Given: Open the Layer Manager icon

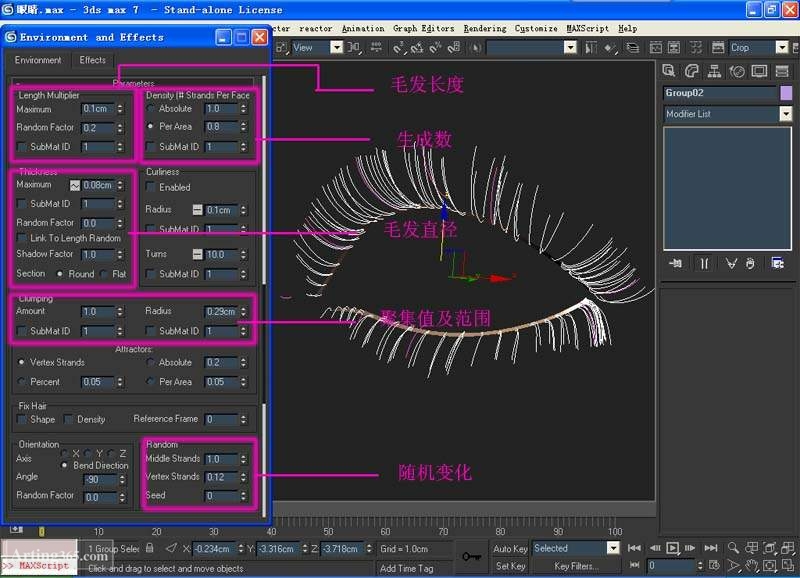Looking at the screenshot, I should 633,48.
